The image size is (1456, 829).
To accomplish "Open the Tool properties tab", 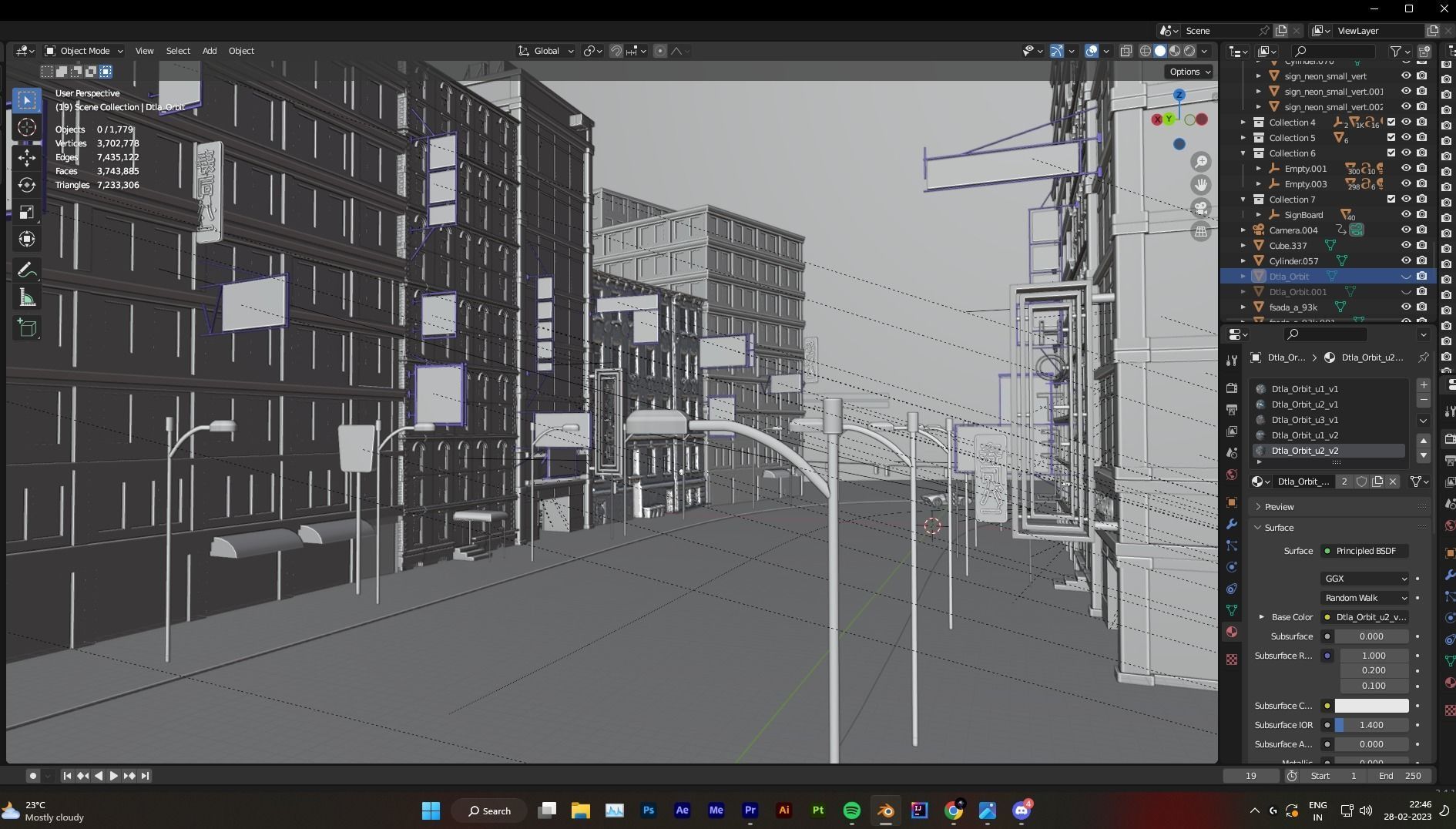I will 1232,361.
